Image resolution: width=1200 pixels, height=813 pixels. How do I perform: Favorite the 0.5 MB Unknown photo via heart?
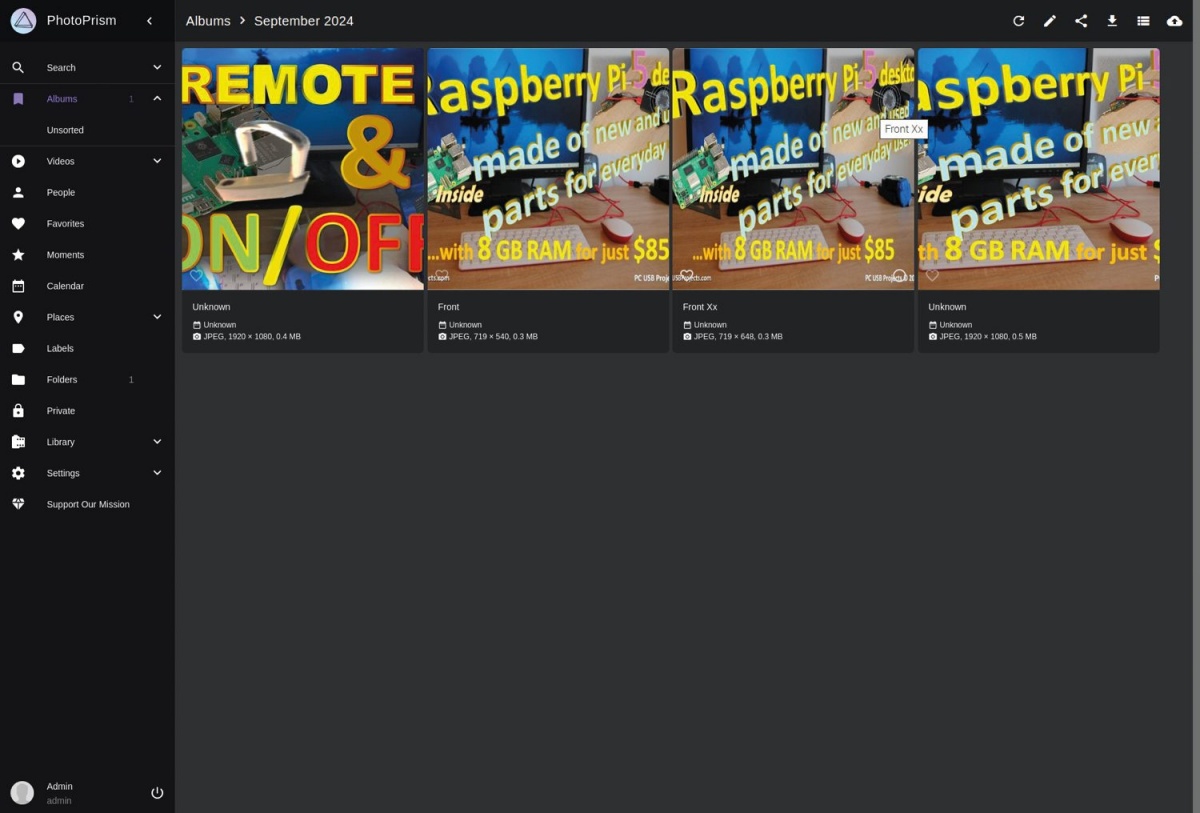(932, 275)
